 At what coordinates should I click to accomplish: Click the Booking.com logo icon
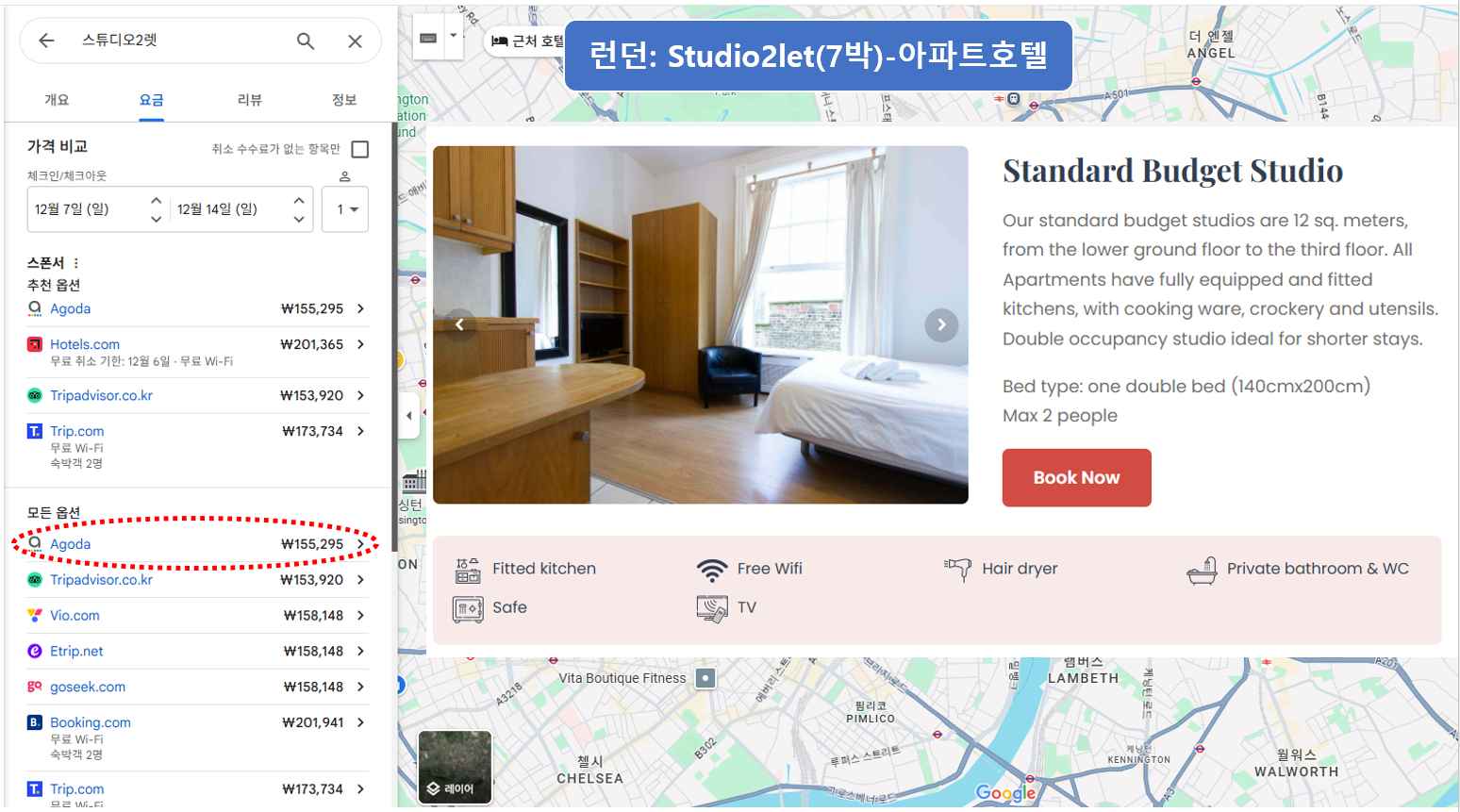coord(35,722)
